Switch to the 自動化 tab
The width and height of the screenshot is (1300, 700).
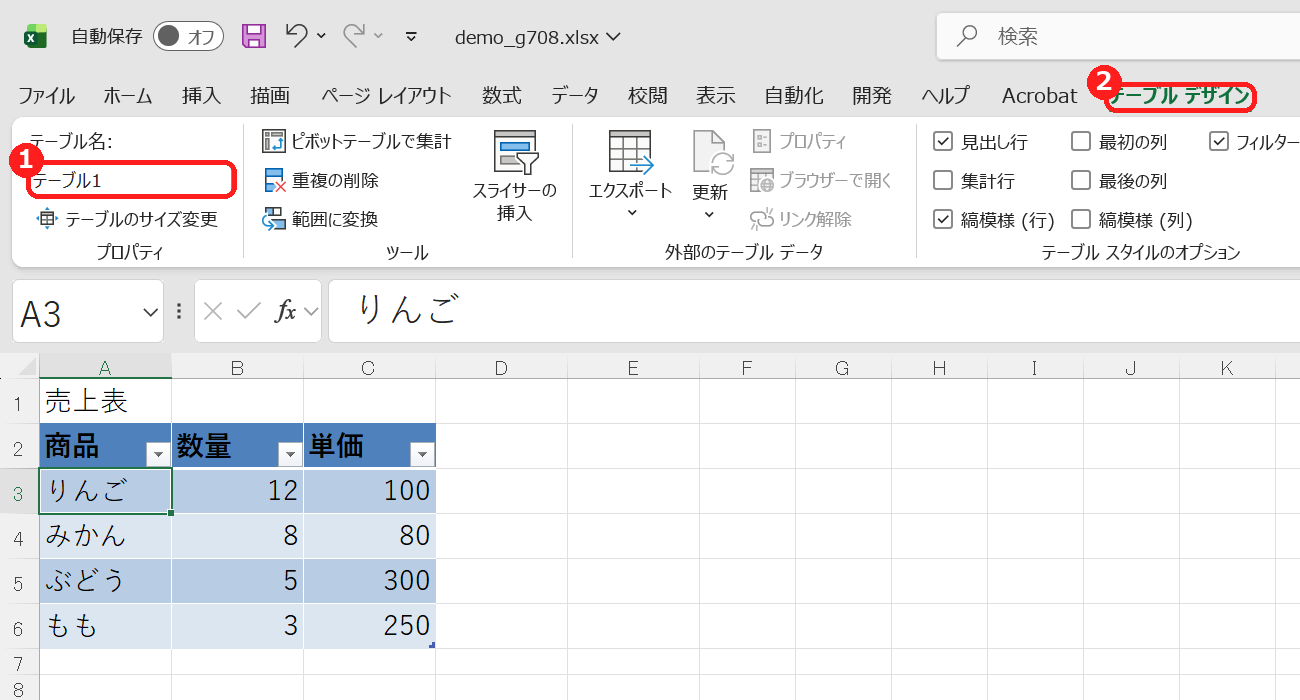[x=794, y=96]
